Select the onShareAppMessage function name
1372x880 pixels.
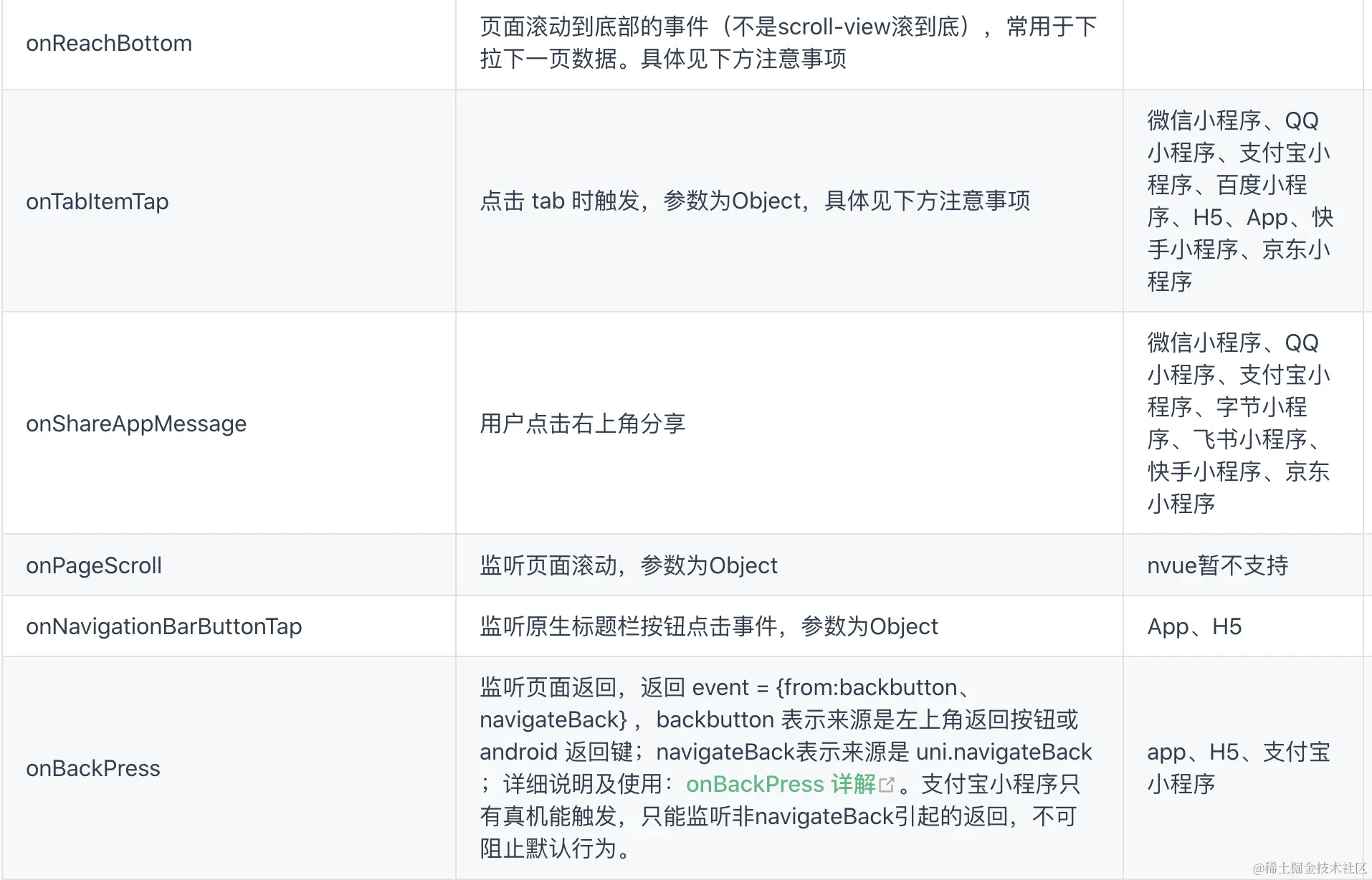coord(136,424)
